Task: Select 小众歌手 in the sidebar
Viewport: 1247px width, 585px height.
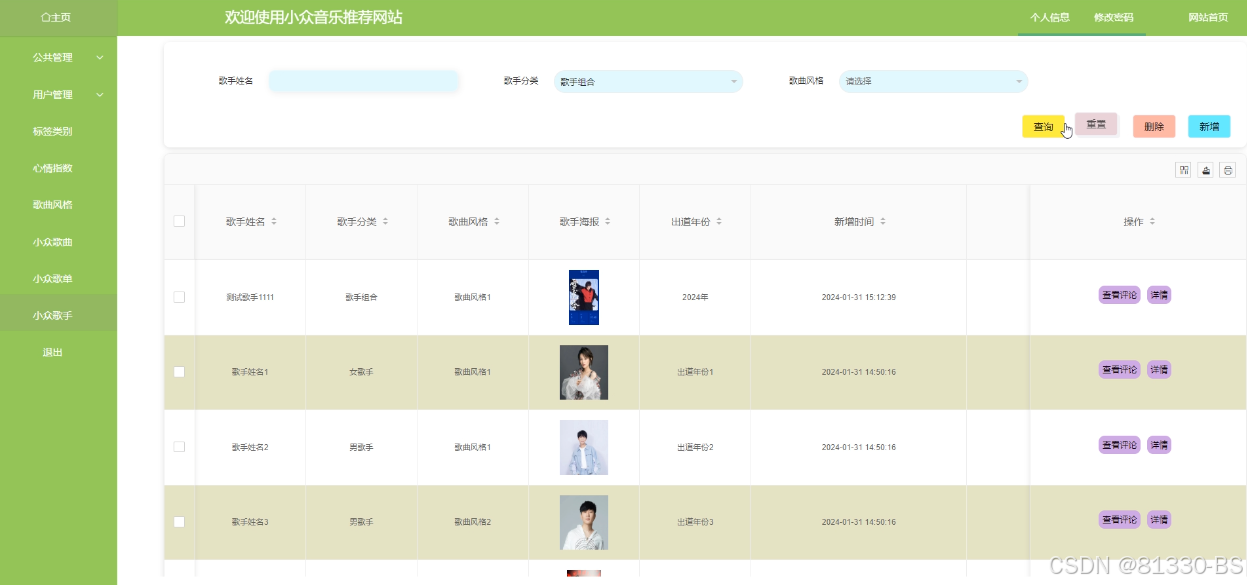Action: [x=58, y=315]
